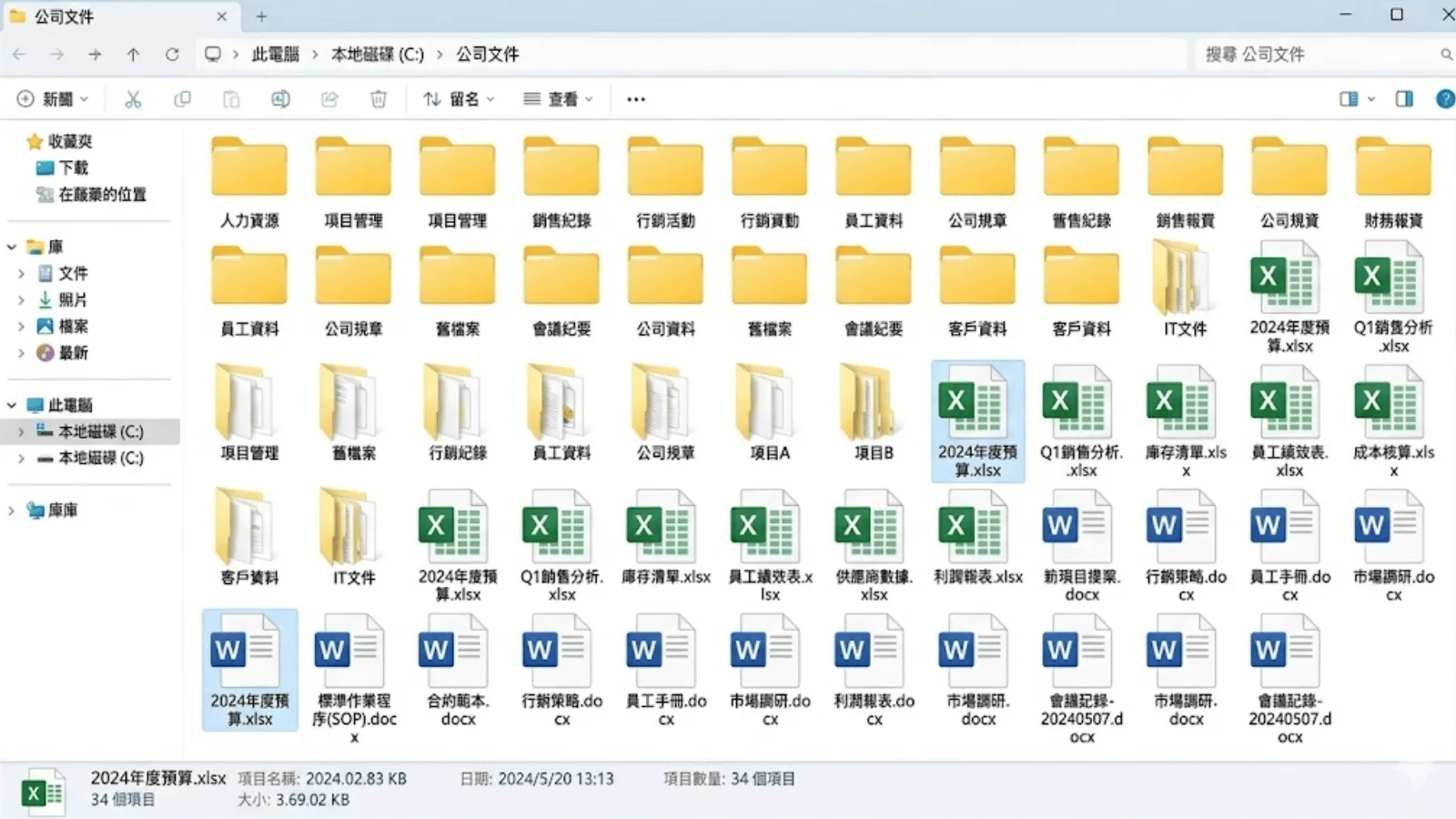Open the 人力資源 folder

coord(249,183)
